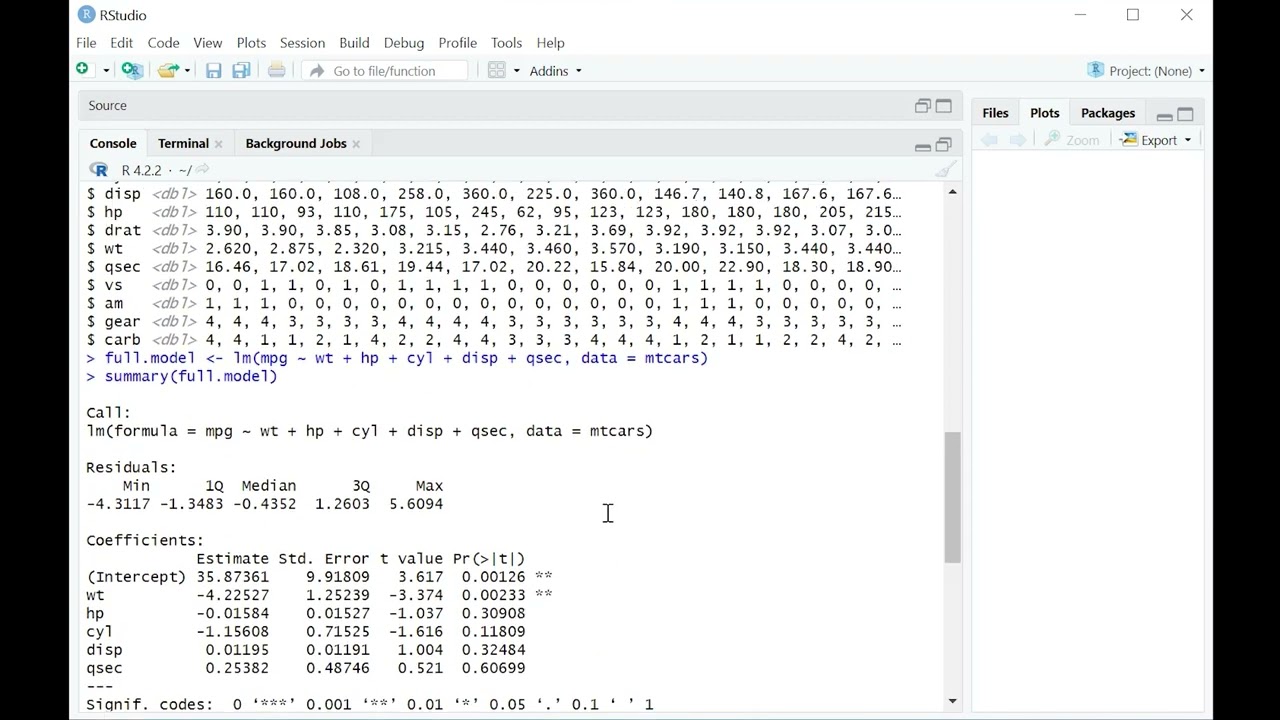
Task: Open the New File dropdown arrow
Action: [106, 71]
